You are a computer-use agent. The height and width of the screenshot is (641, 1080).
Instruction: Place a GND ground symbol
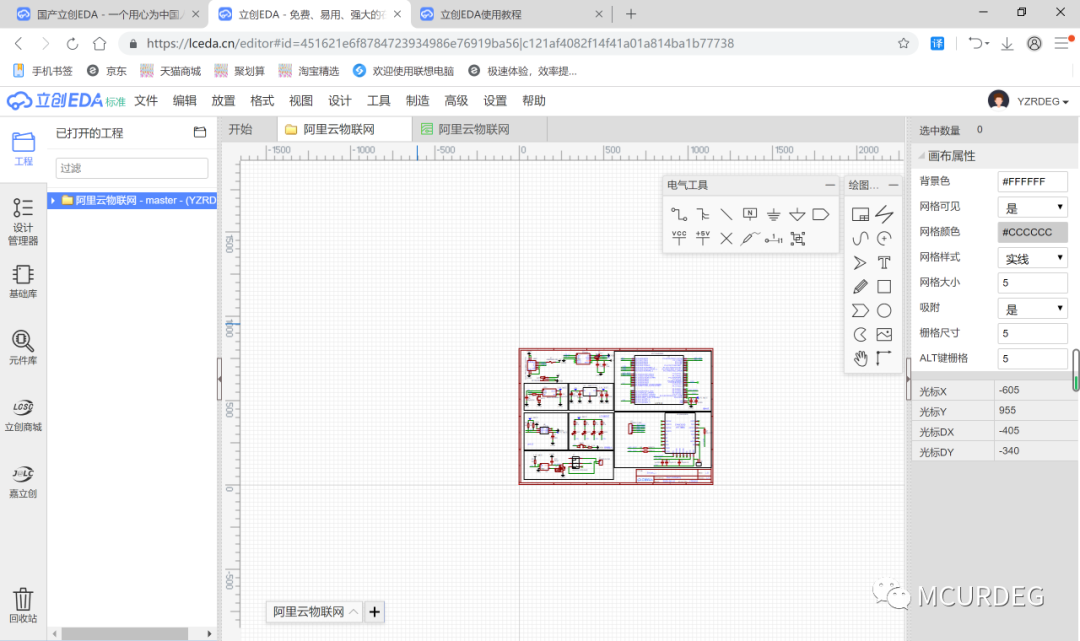773,215
